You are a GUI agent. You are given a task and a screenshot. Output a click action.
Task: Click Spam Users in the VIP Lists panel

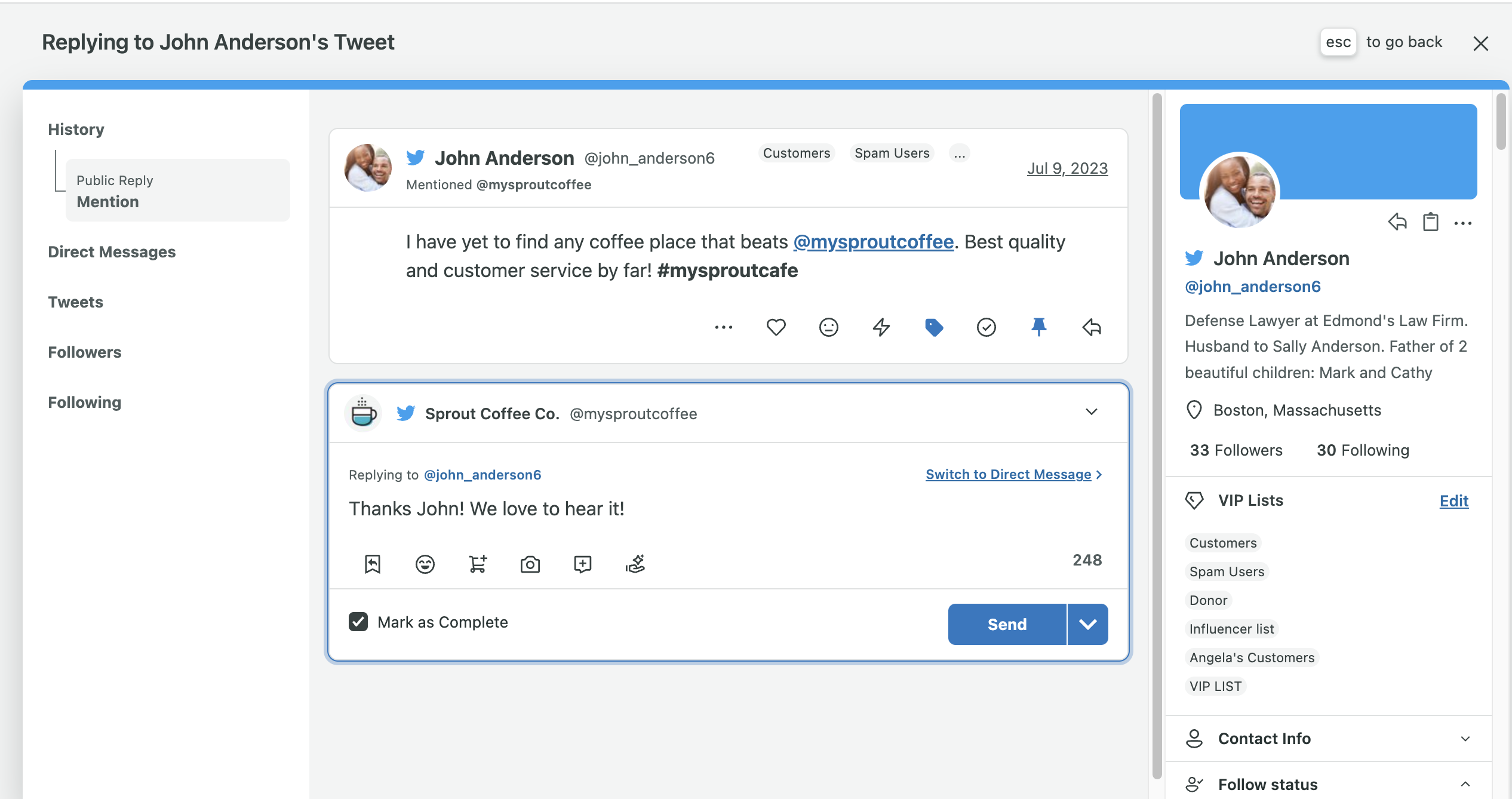pyautogui.click(x=1227, y=571)
